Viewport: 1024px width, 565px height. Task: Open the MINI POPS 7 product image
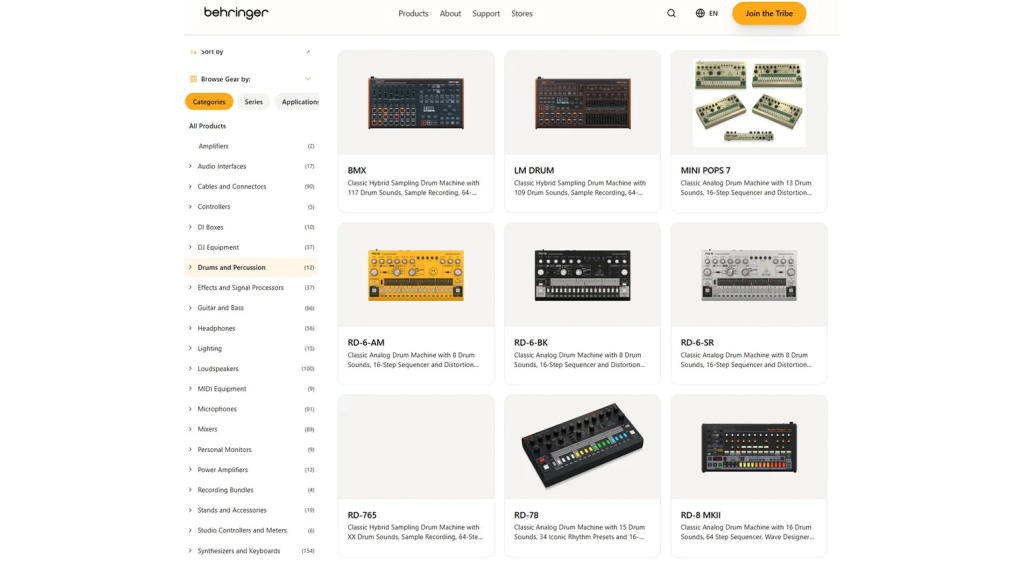pos(749,103)
